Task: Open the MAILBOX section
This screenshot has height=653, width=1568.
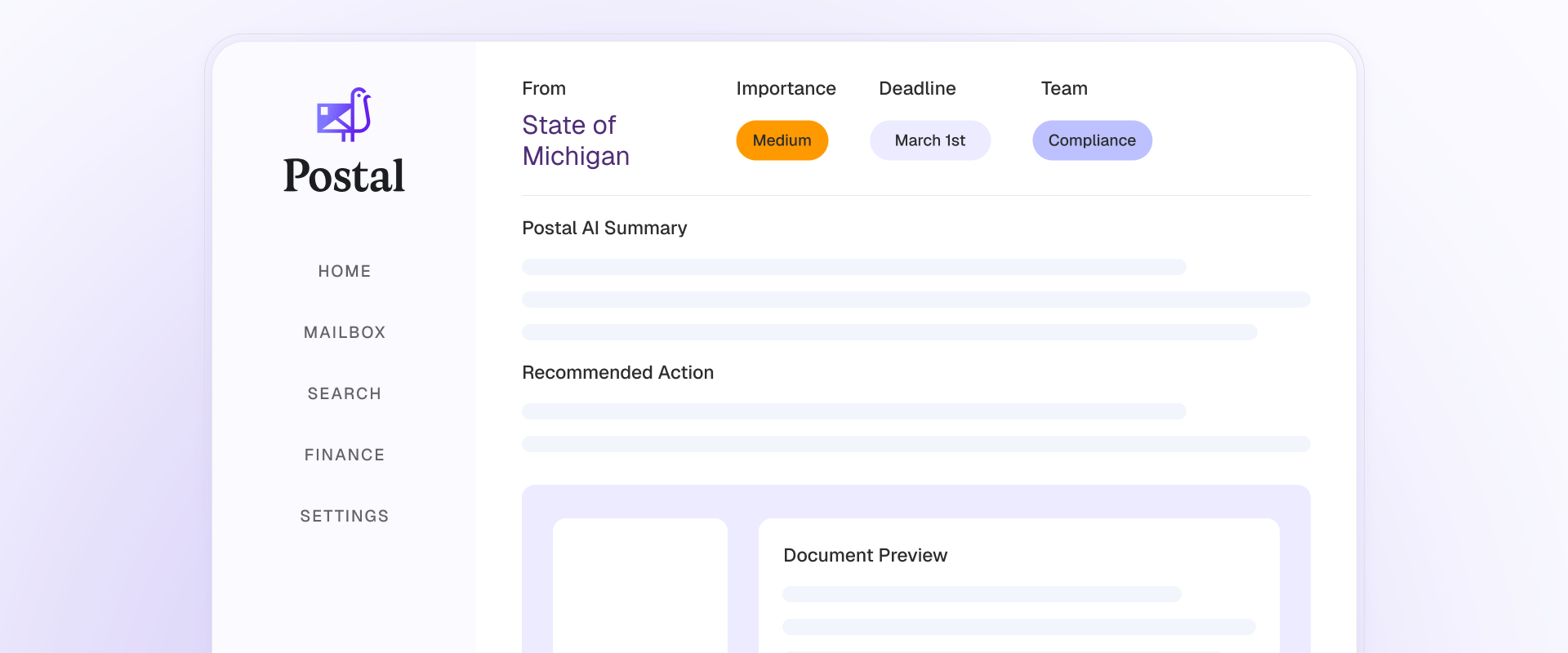Action: pyautogui.click(x=345, y=332)
